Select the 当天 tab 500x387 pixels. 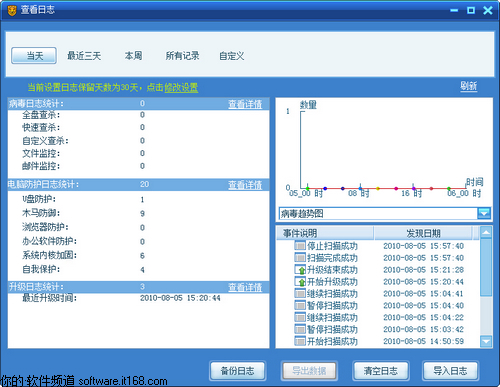(34, 56)
